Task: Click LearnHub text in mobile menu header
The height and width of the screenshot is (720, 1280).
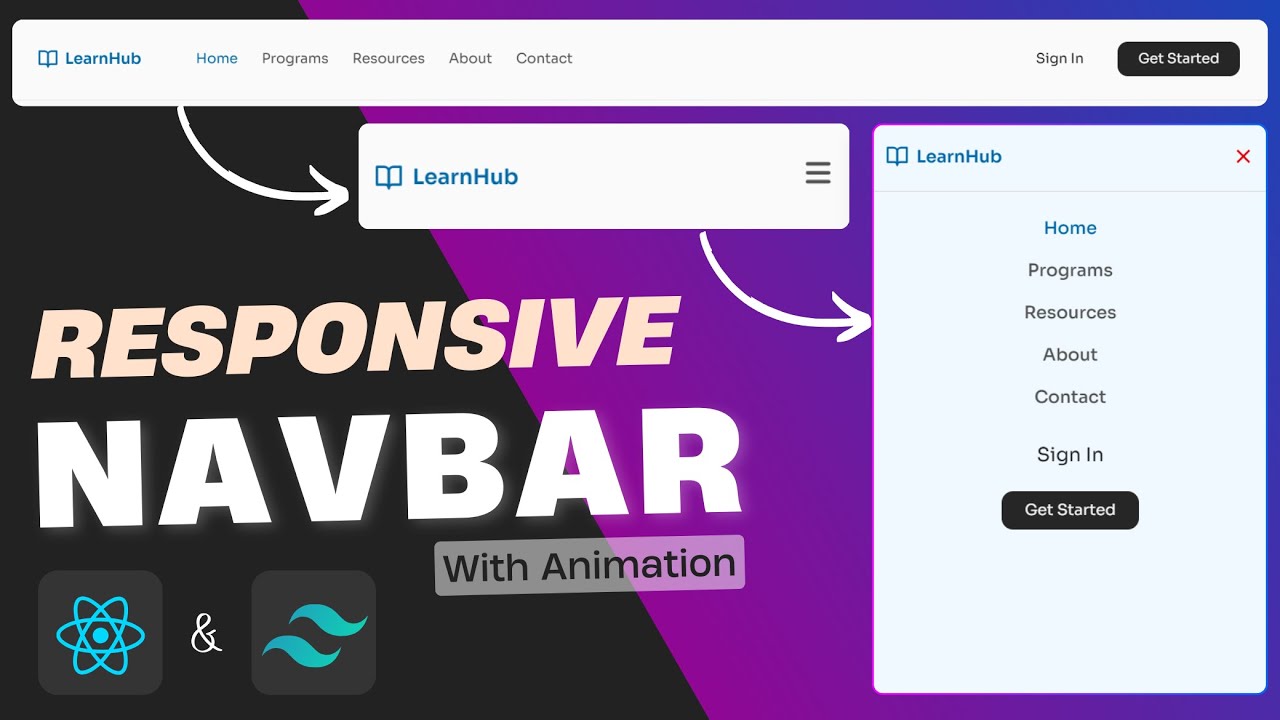Action: click(x=959, y=156)
